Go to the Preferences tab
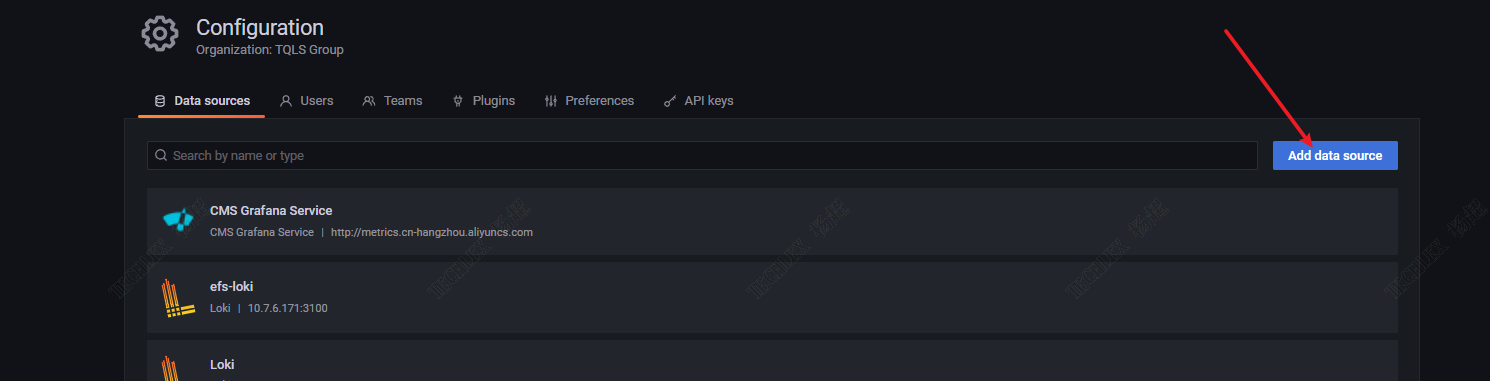The width and height of the screenshot is (1490, 381). [x=590, y=101]
